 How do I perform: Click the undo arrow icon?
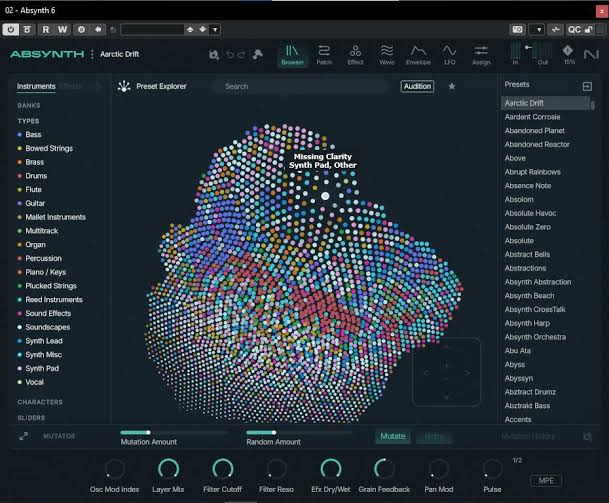click(x=230, y=54)
